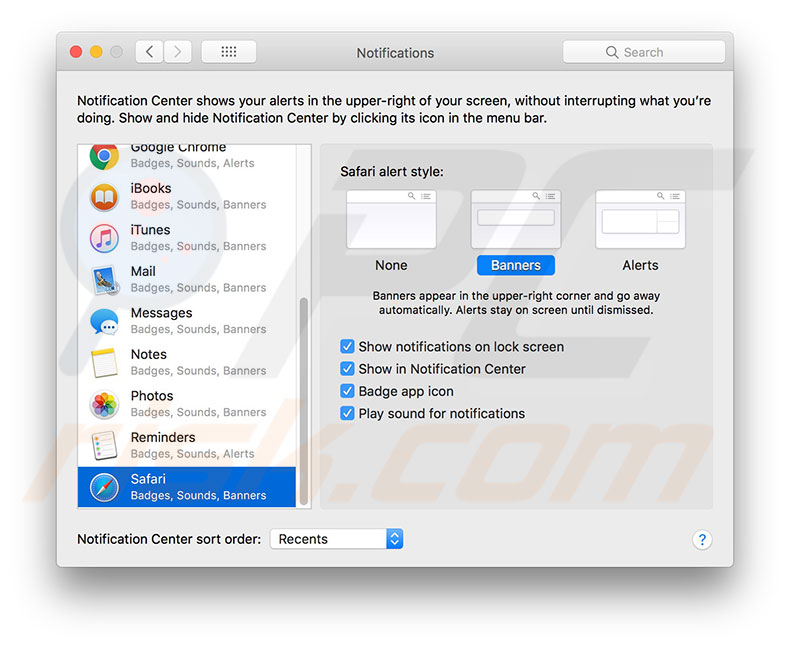Click the Reminders list icon
The height and width of the screenshot is (648, 790).
tap(104, 445)
